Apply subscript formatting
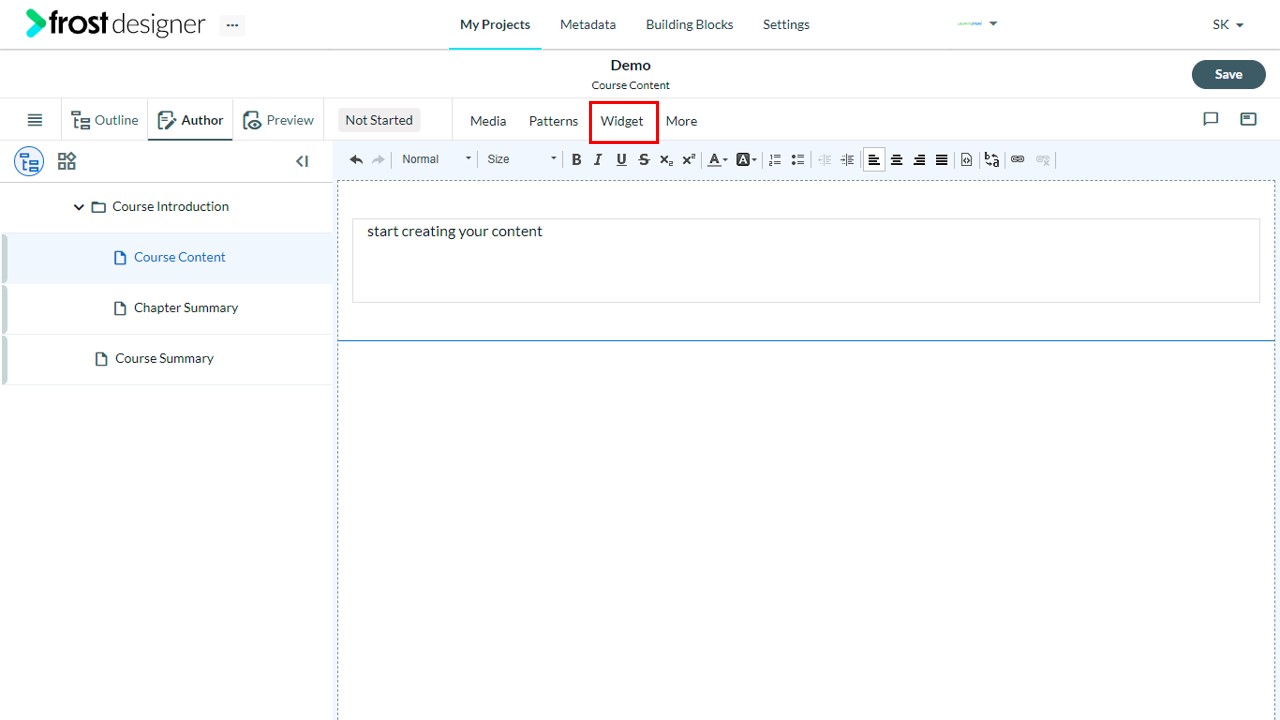This screenshot has width=1280, height=720. [x=666, y=159]
